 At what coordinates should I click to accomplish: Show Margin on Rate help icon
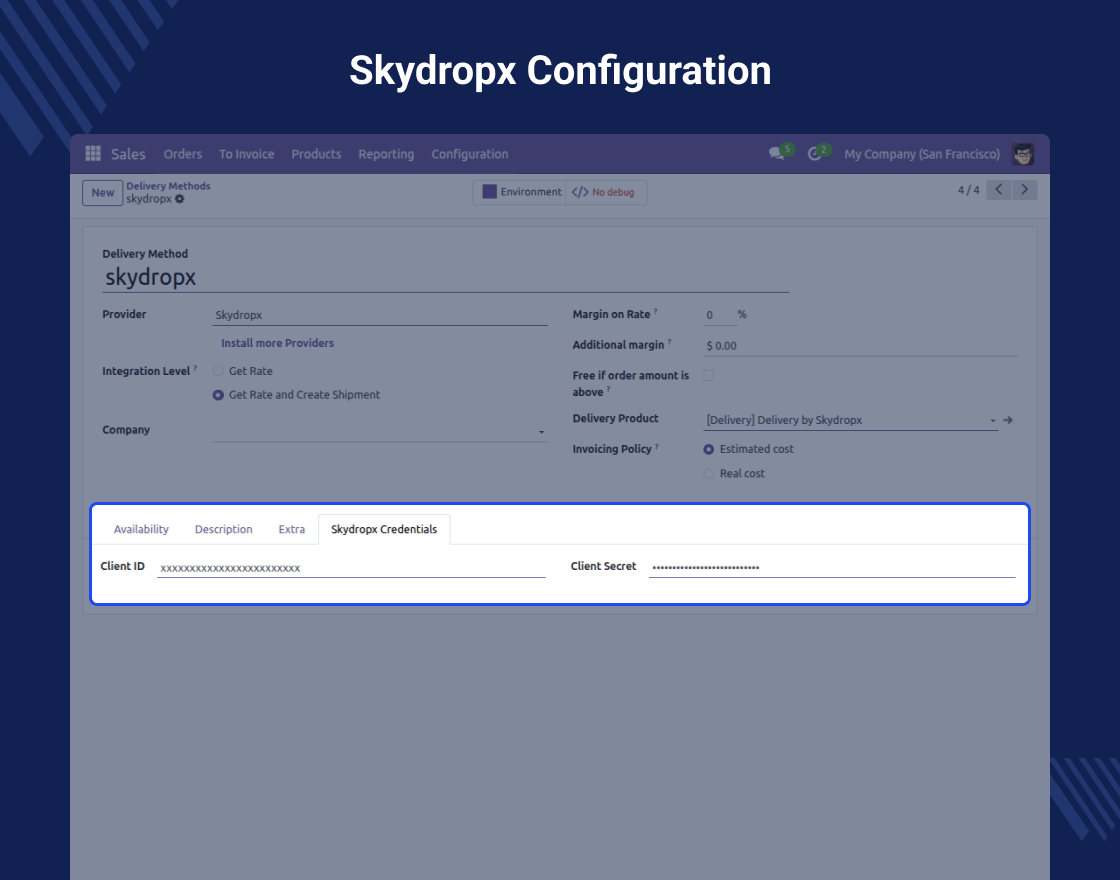coord(655,311)
